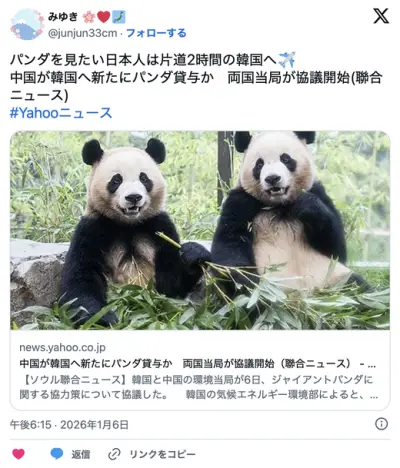Open the circled info icon beside the date
The width and height of the screenshot is (400, 468).
pos(381,424)
